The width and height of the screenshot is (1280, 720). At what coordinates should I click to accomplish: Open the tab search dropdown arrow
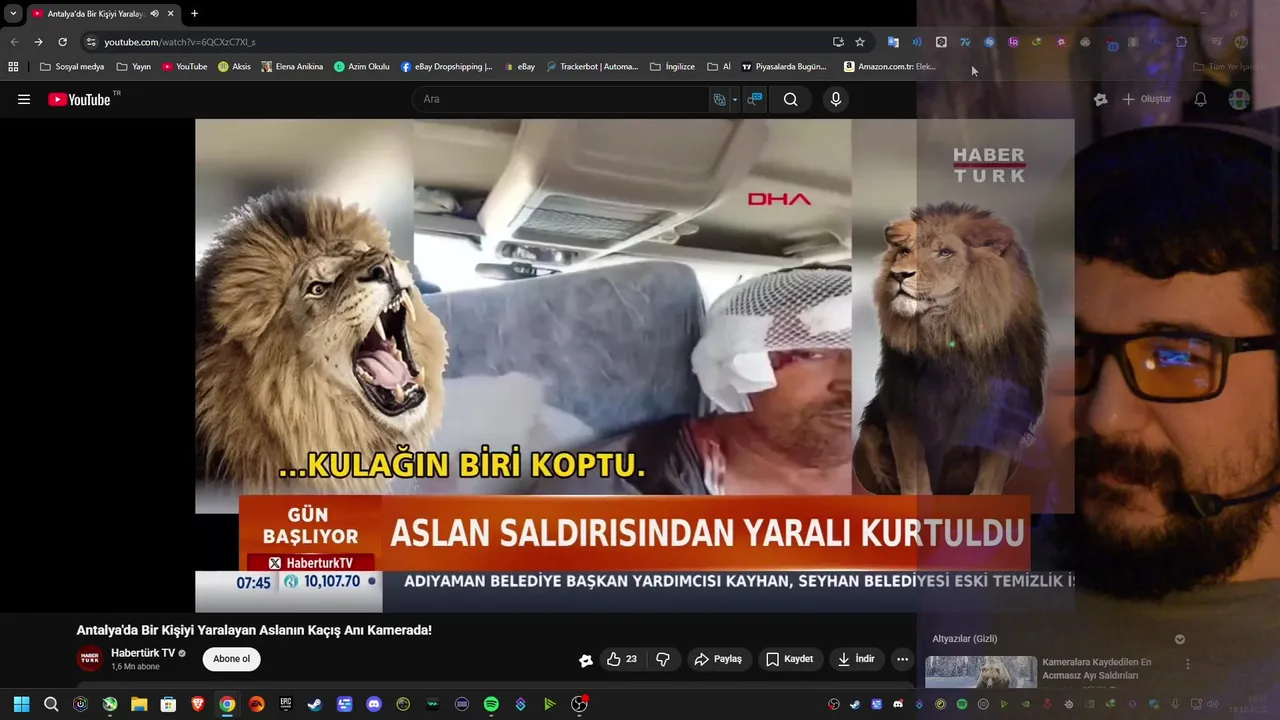coord(13,13)
